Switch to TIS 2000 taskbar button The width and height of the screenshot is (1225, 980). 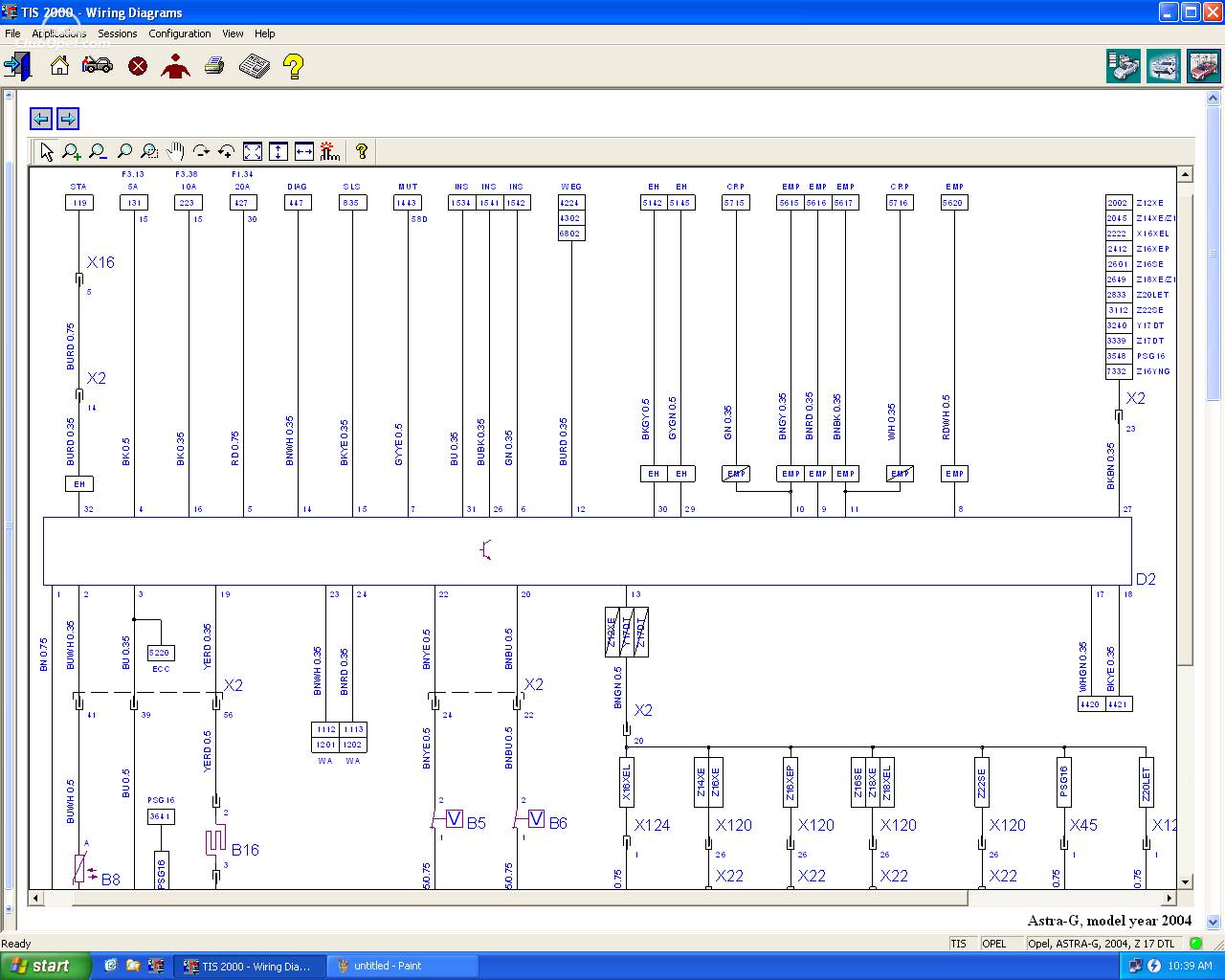249,966
